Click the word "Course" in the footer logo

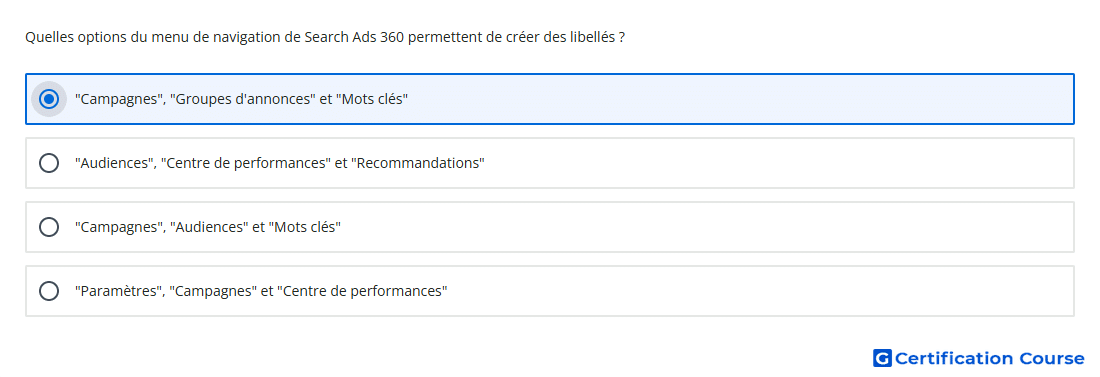(x=1052, y=359)
